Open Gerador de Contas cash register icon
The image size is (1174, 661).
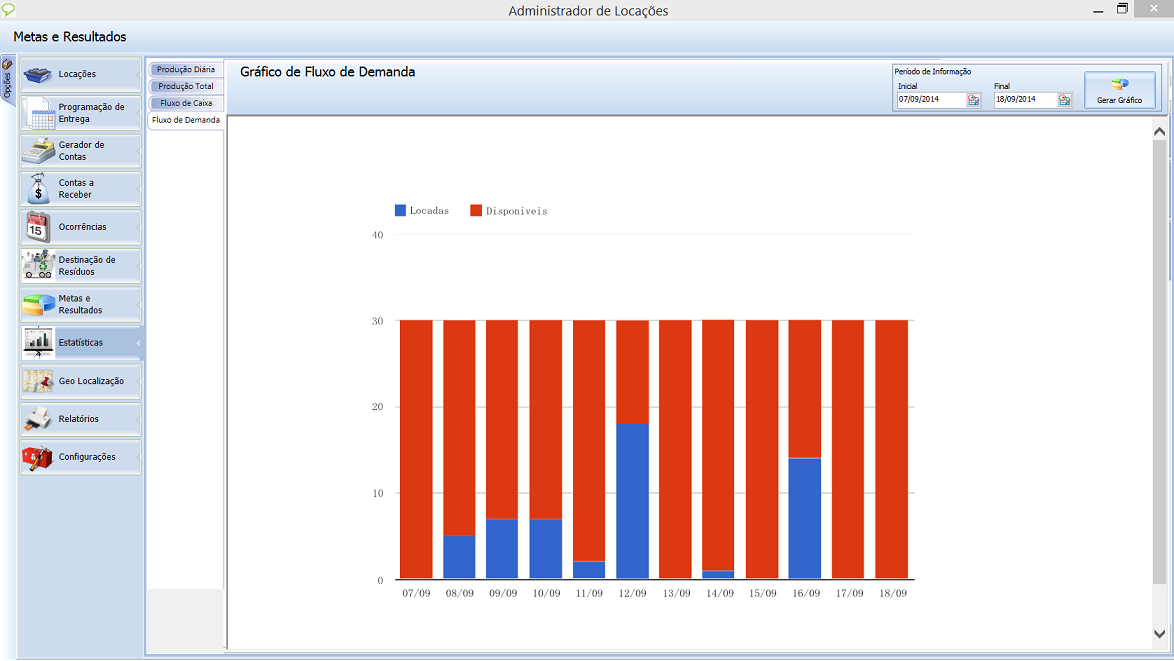pyautogui.click(x=38, y=151)
